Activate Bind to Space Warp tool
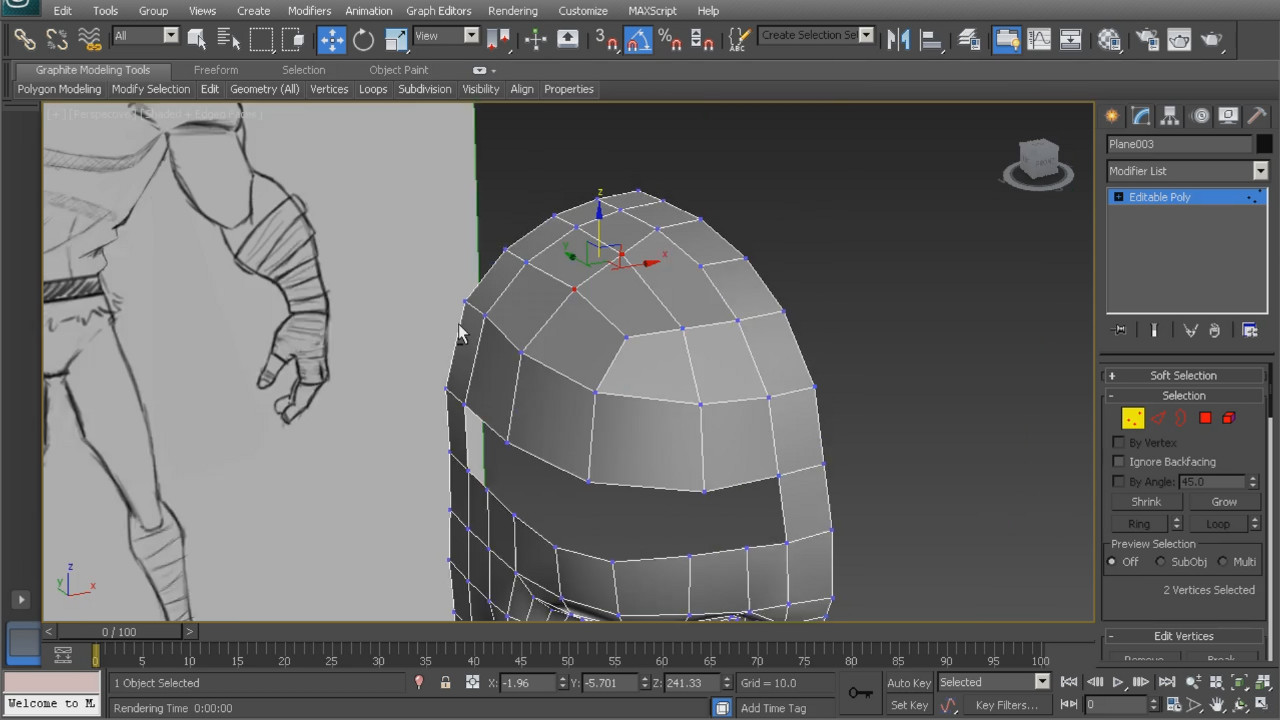This screenshot has width=1280, height=720. 89,39
